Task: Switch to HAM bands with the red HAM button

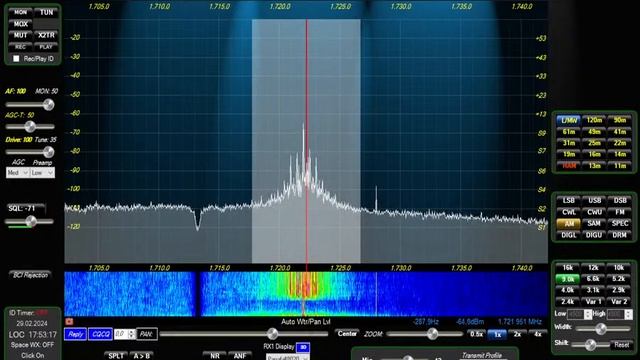Action: coord(569,166)
